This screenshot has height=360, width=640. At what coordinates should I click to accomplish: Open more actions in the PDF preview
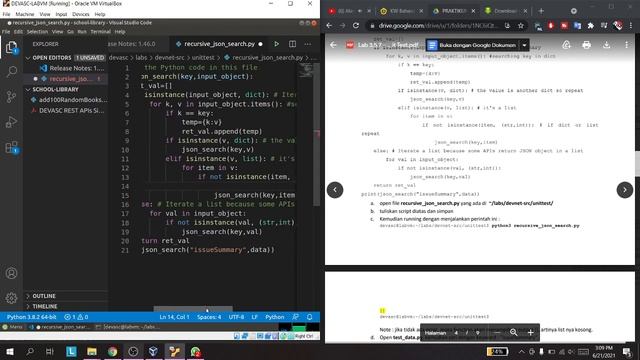coord(627,45)
